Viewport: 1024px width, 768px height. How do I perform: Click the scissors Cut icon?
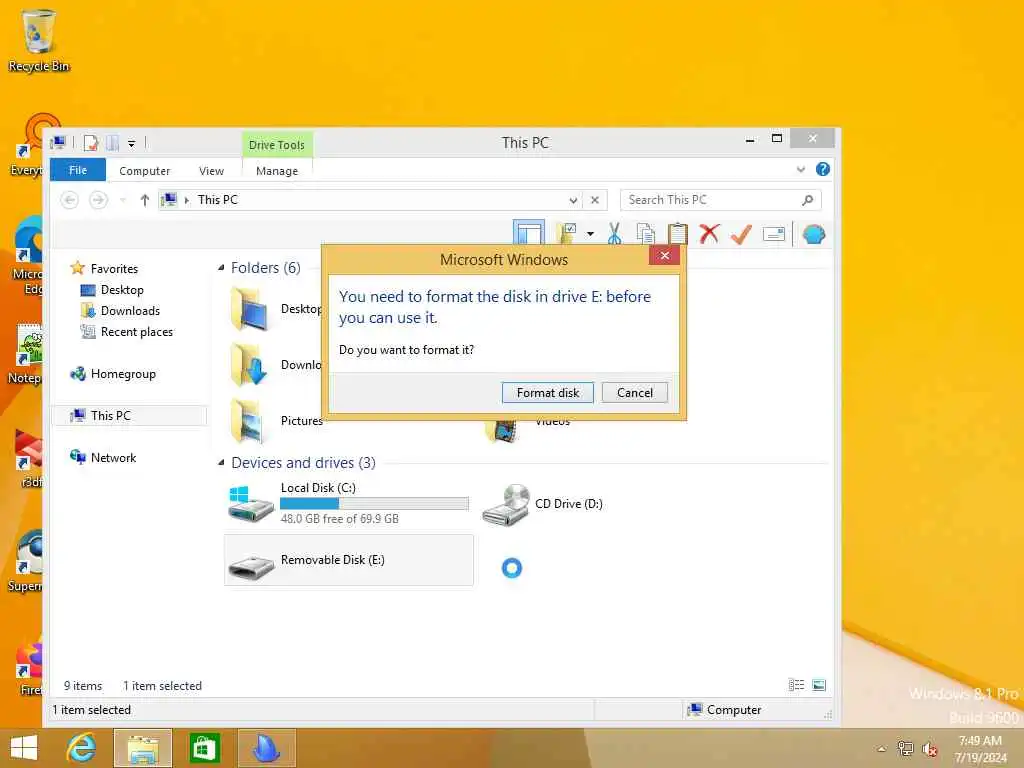(x=614, y=233)
